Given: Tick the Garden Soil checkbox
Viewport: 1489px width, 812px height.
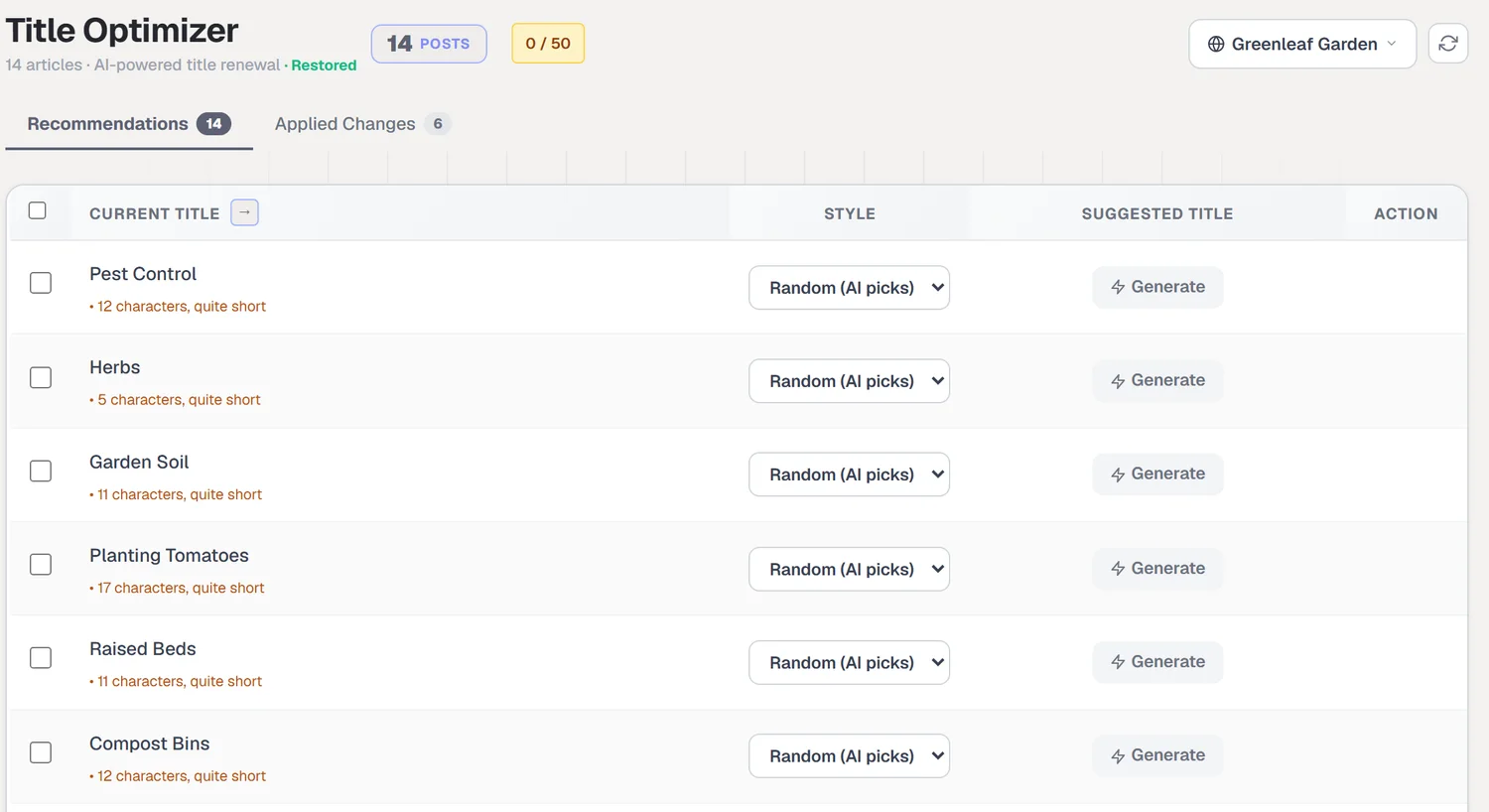Looking at the screenshot, I should pyautogui.click(x=41, y=471).
